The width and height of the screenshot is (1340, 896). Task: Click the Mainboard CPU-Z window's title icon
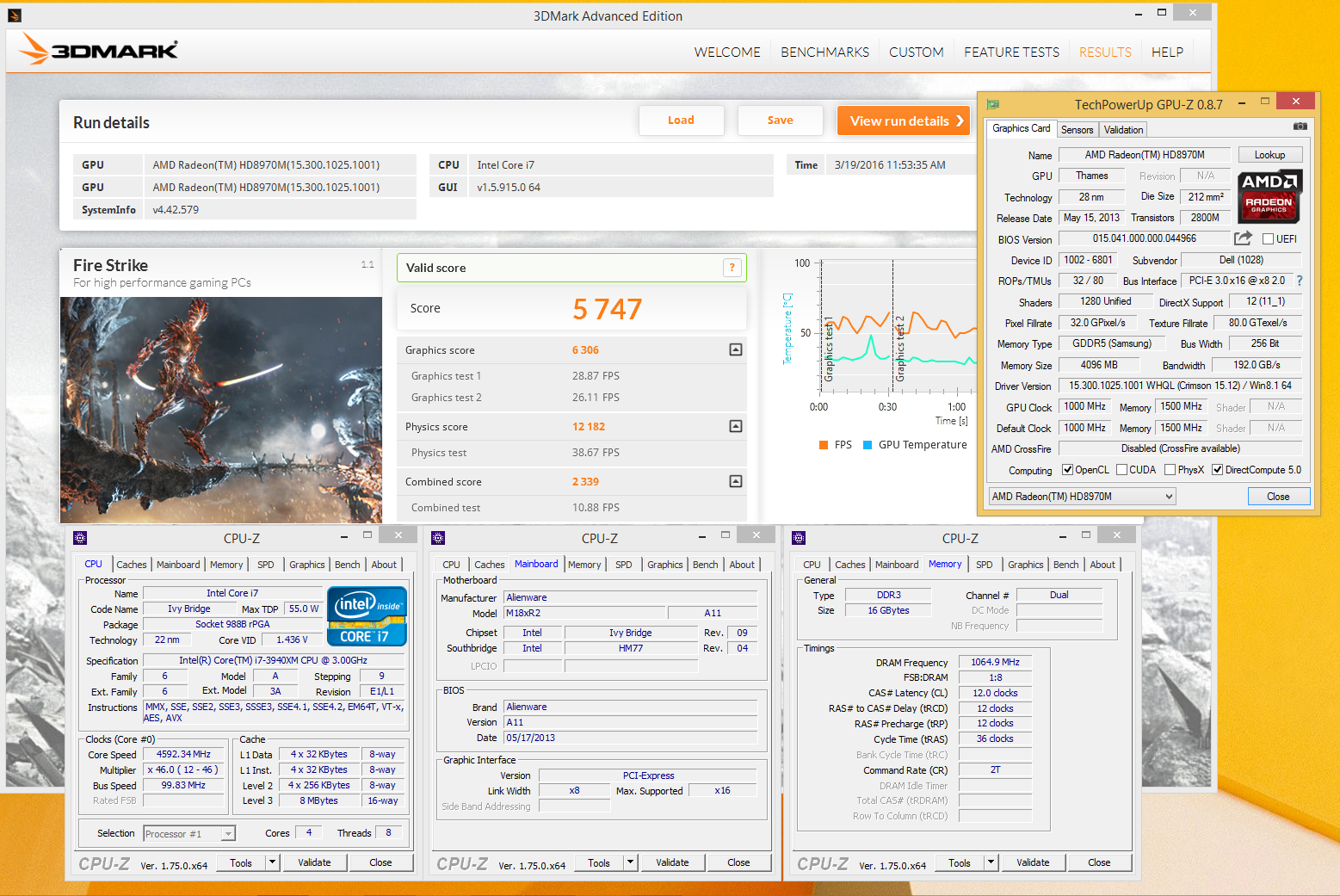click(x=438, y=538)
